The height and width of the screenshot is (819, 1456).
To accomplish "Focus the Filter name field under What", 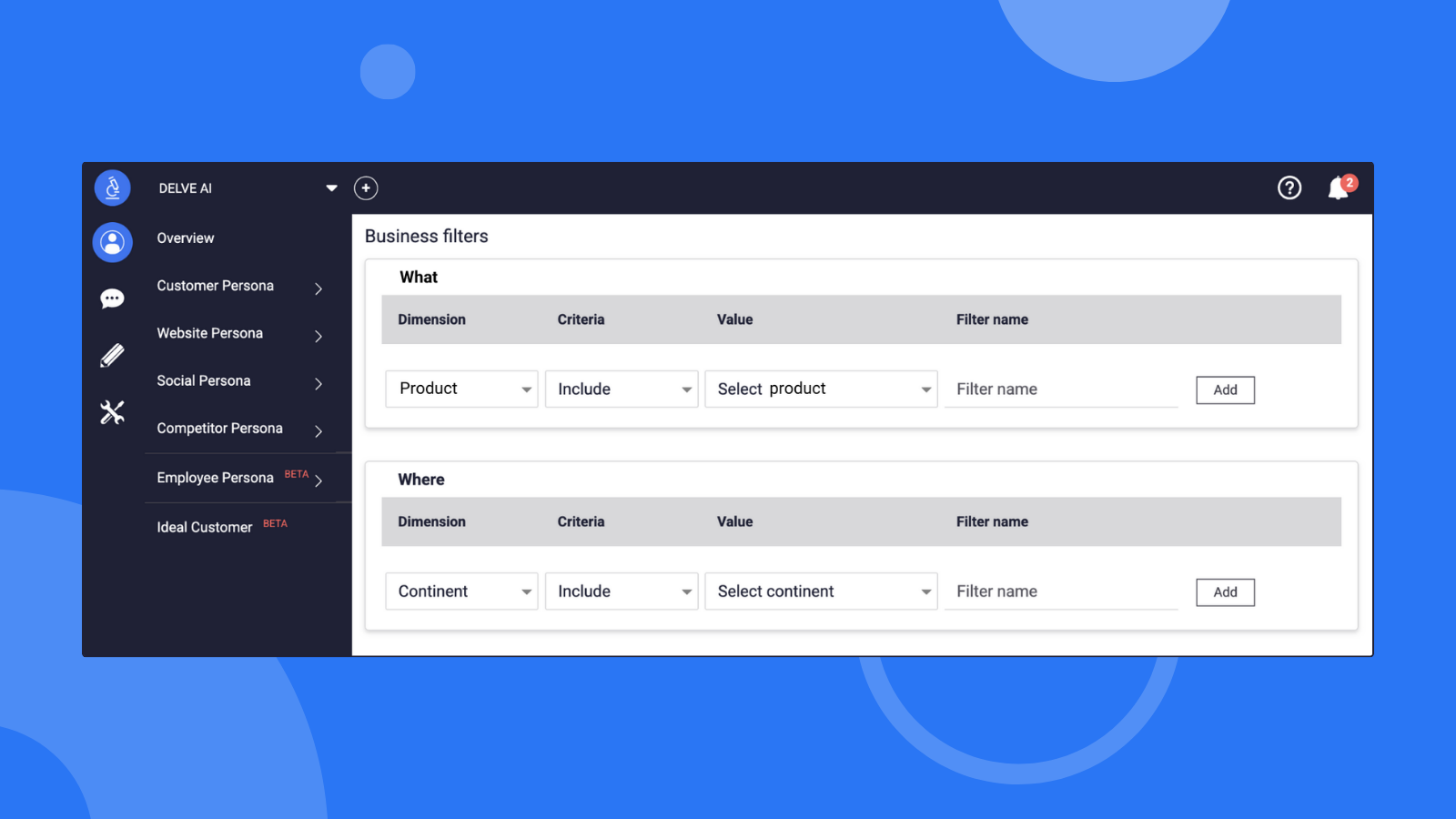I will (x=1061, y=389).
